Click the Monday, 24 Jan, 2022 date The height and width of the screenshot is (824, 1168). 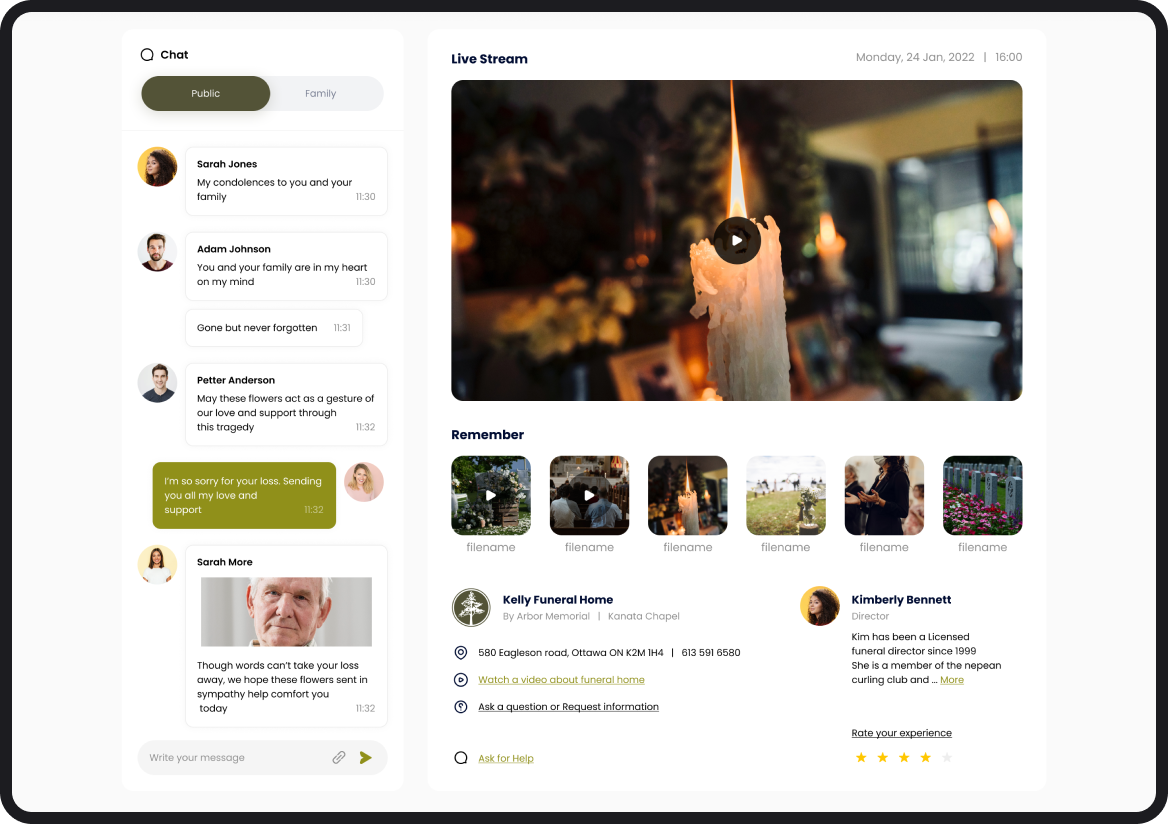click(x=915, y=57)
